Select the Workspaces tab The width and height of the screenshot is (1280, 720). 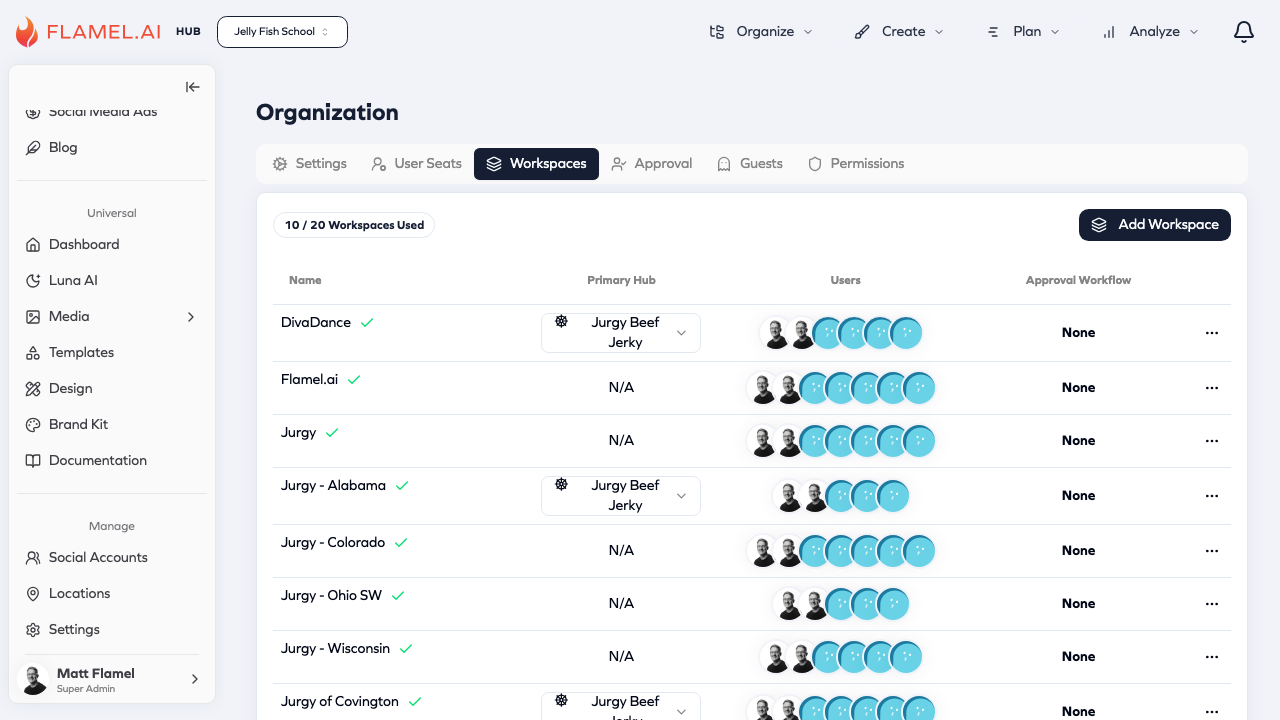coord(536,164)
